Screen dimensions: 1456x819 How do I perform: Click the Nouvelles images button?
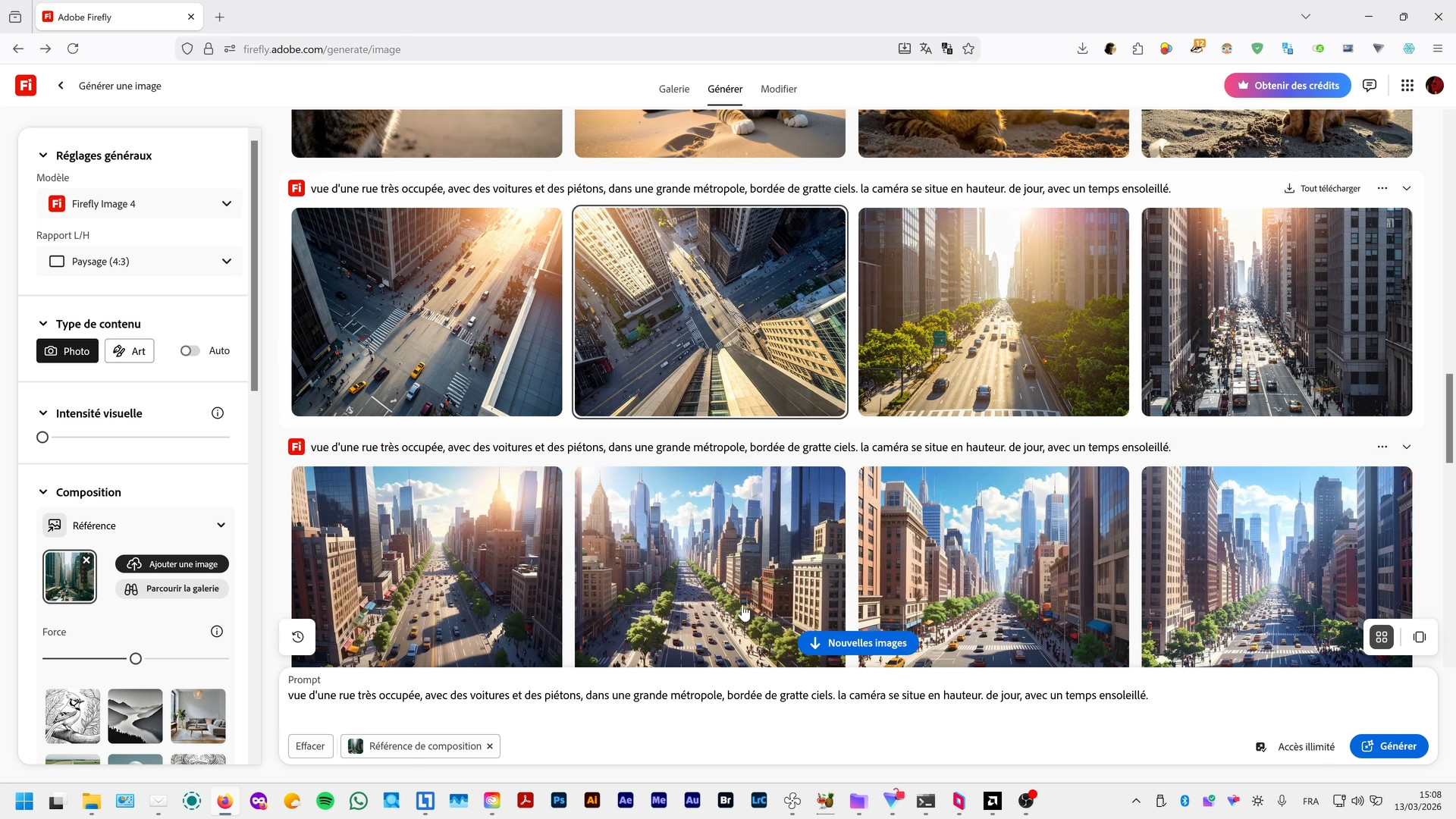(858, 643)
